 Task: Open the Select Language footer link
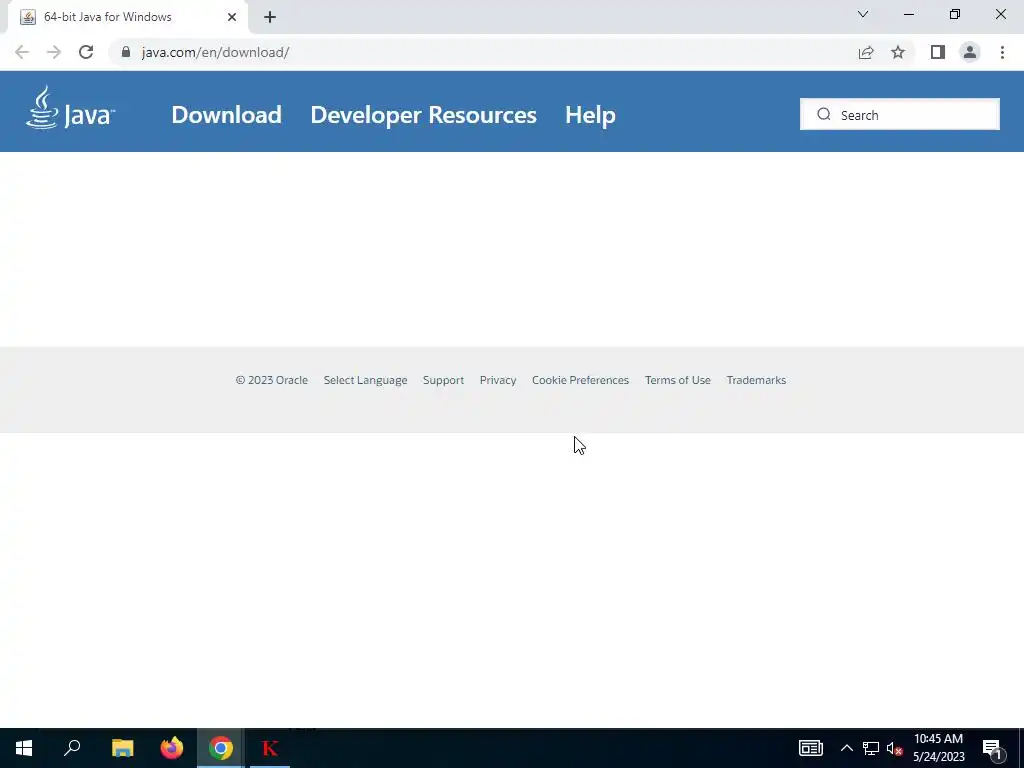pos(365,380)
